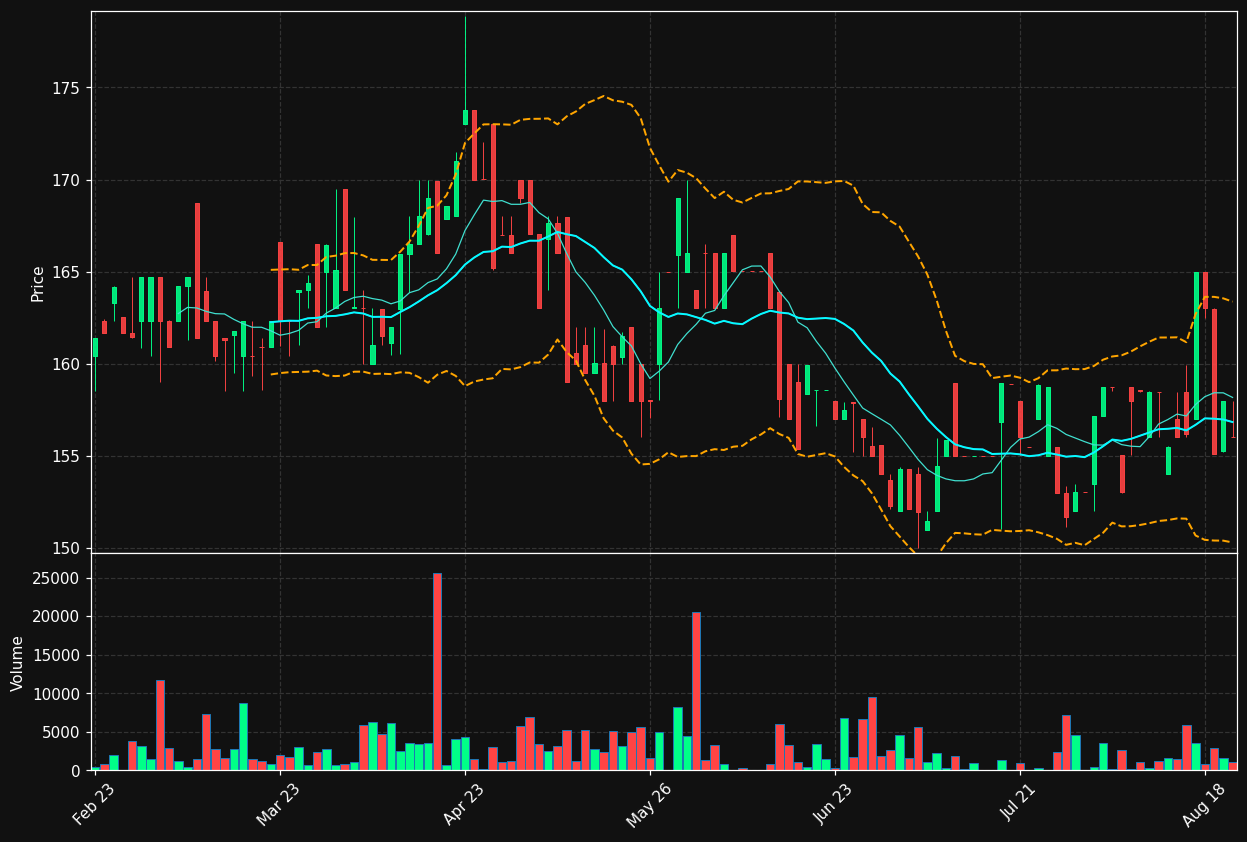Click the red volume bar reaching 20000
Image resolution: width=1247 pixels, height=842 pixels.
click(x=696, y=691)
